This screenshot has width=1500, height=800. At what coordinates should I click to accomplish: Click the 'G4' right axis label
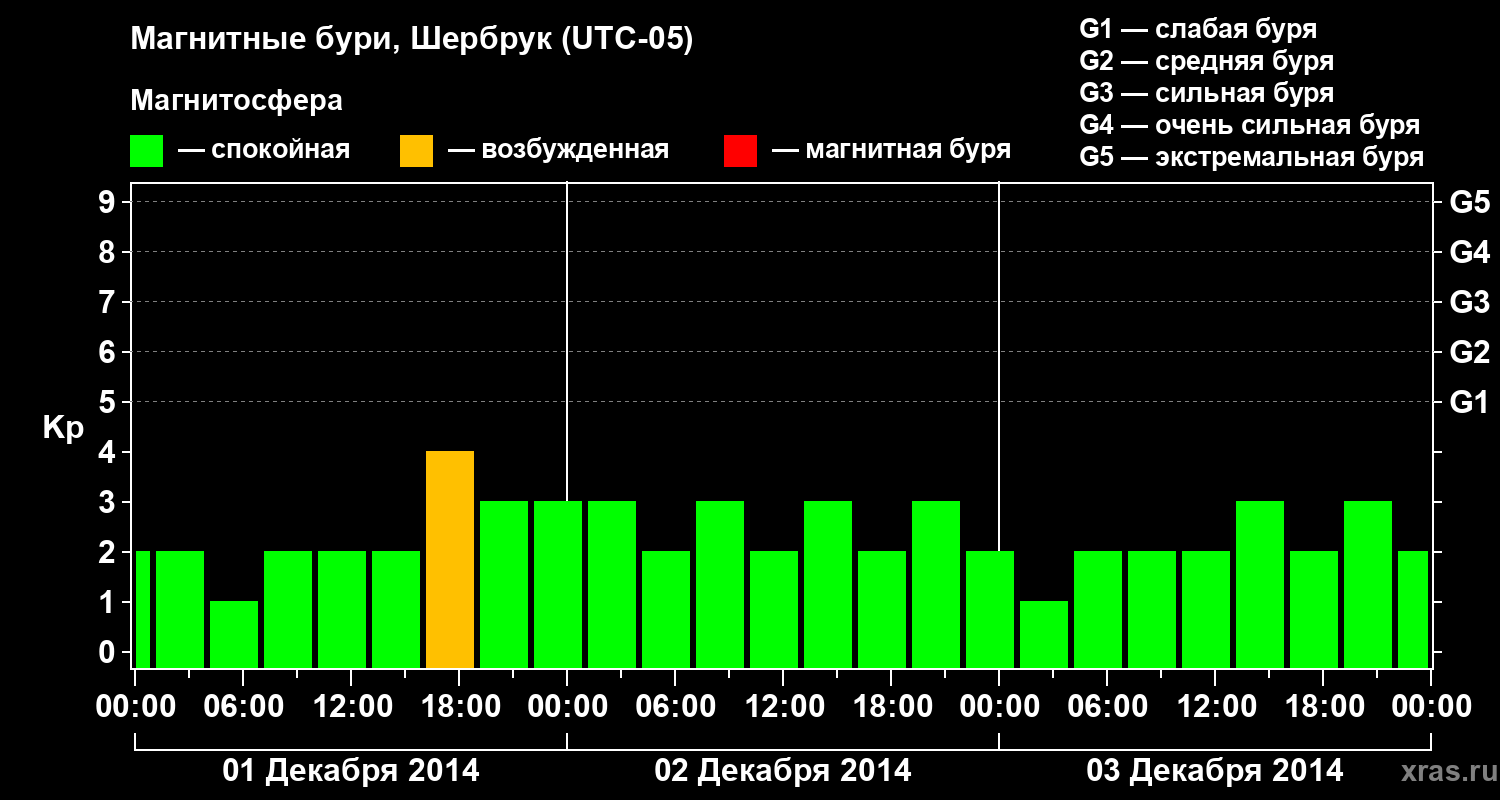[1469, 252]
